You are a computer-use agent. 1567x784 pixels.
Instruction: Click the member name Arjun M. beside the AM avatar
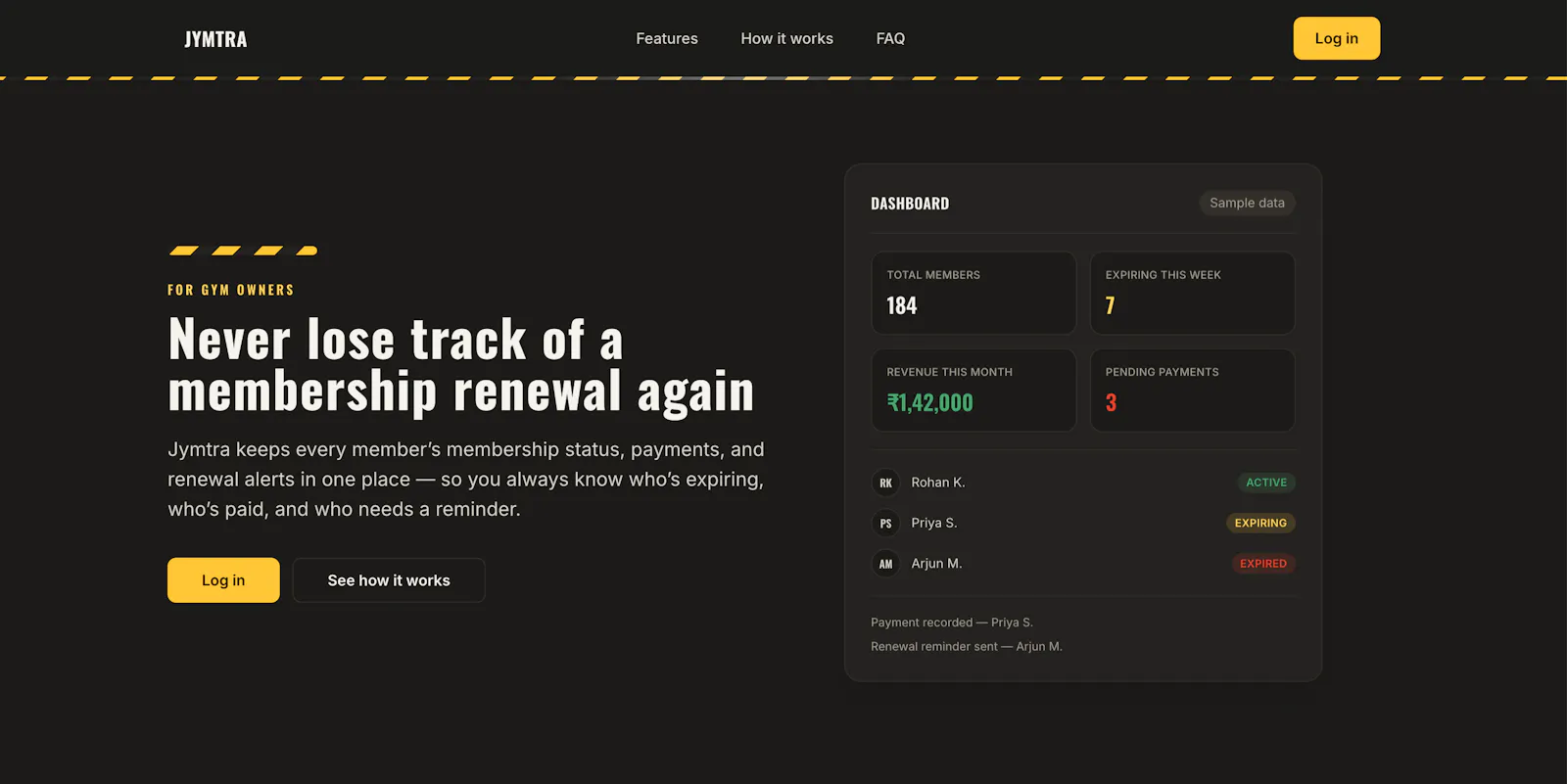point(936,564)
